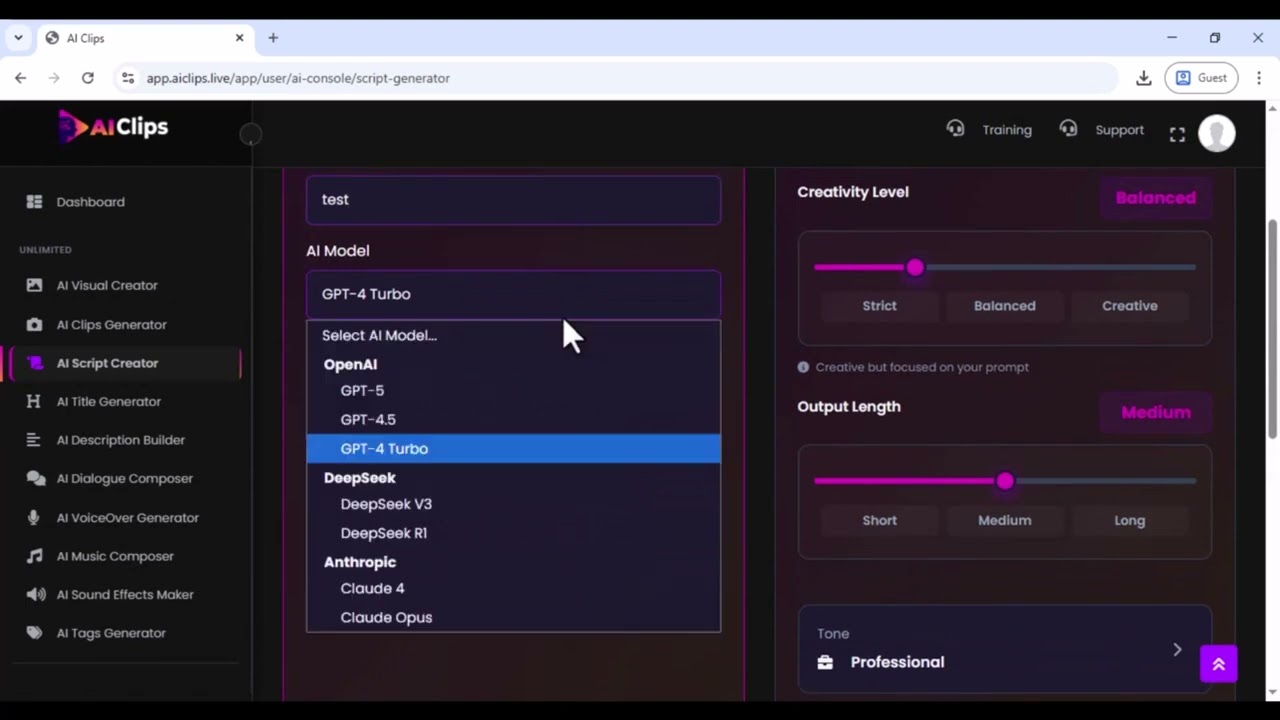Image resolution: width=1280 pixels, height=720 pixels.
Task: Open AI Title Generator page
Action: point(108,401)
